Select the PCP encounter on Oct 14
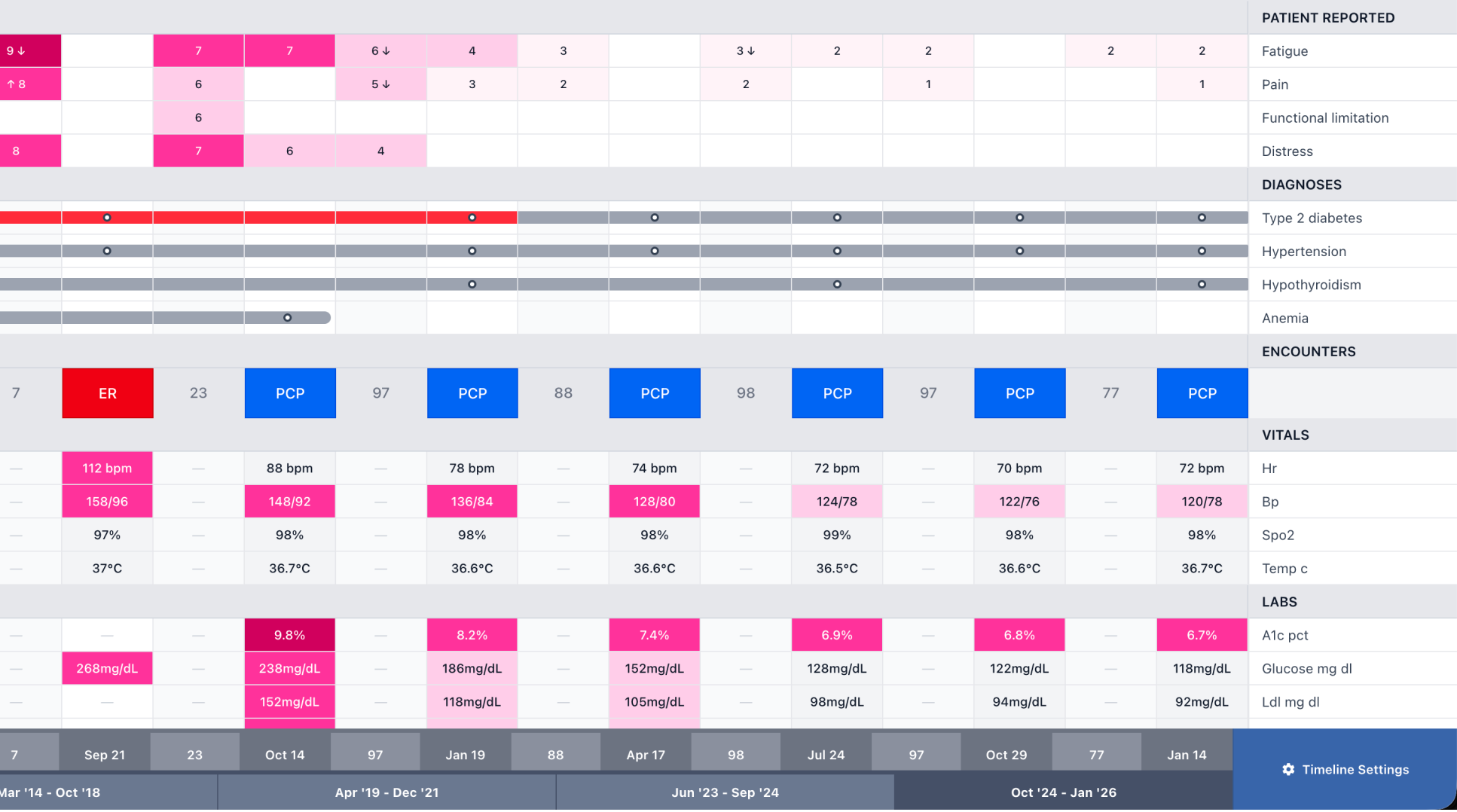 point(290,393)
